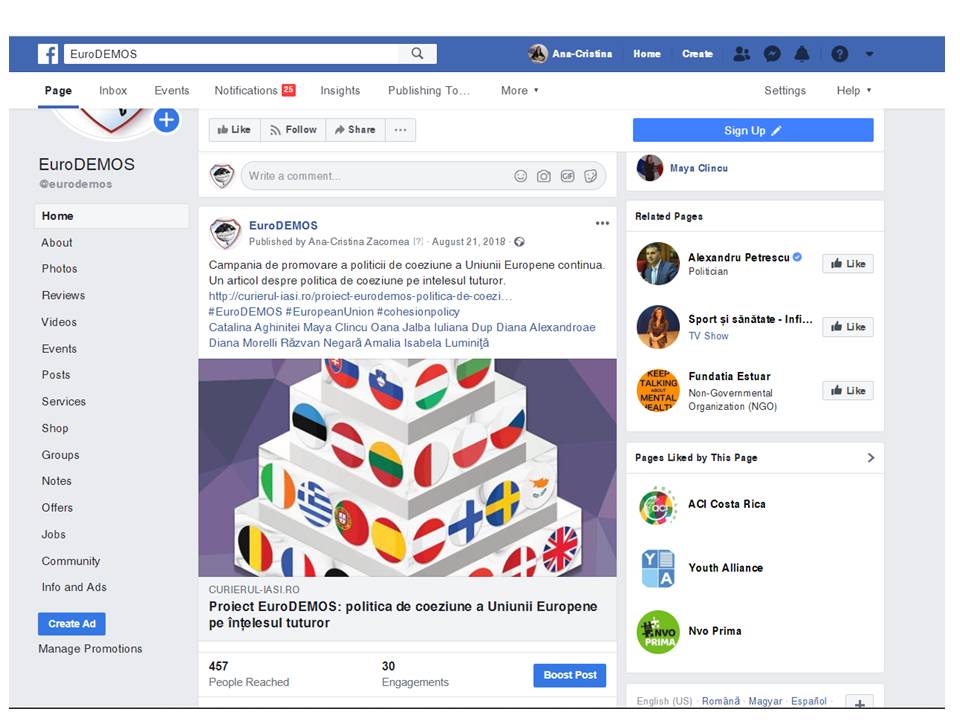
Task: Go to Home in the top bar
Action: tap(647, 54)
